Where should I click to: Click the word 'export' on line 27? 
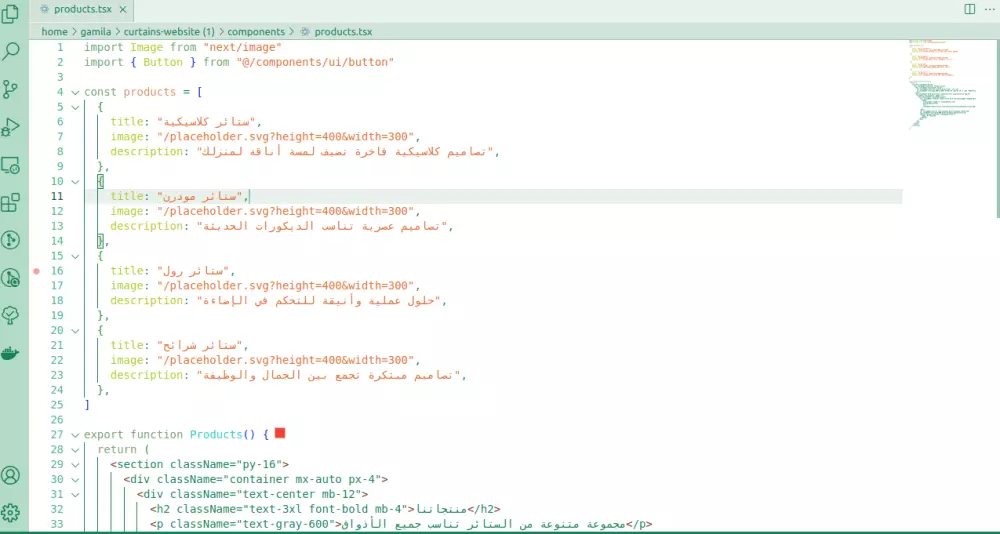coord(103,435)
